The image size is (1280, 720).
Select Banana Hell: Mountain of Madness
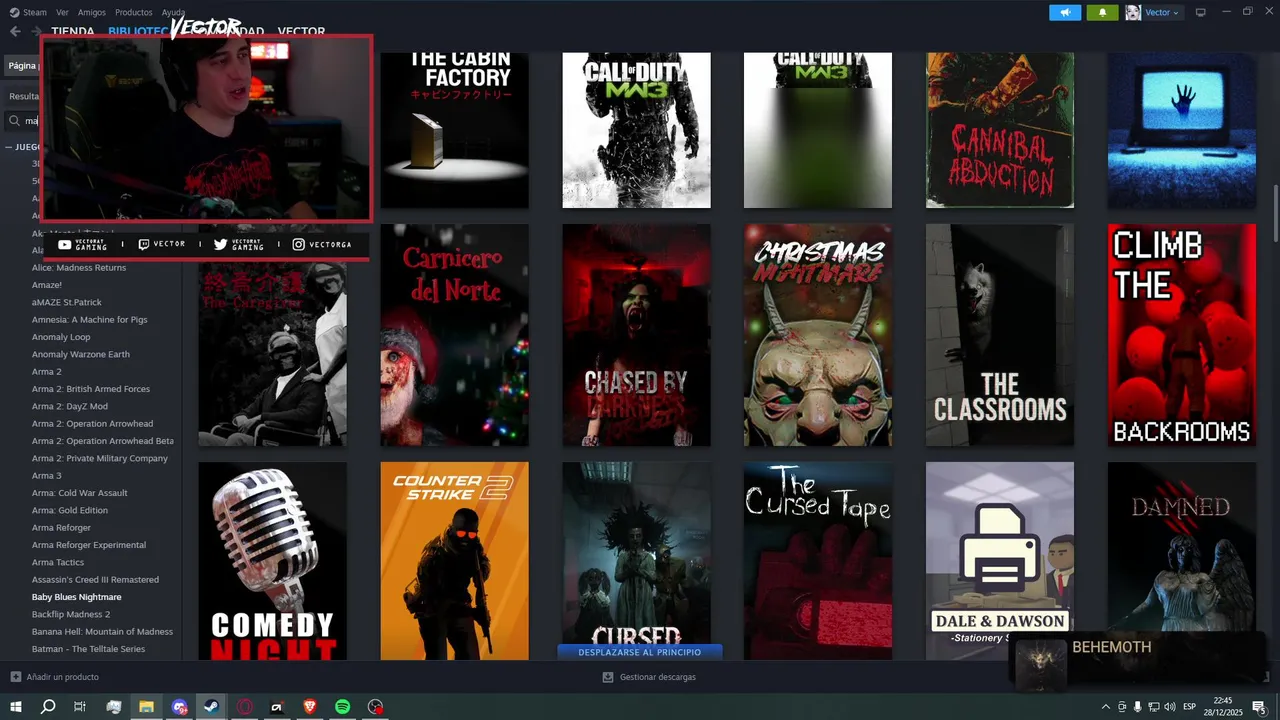102,632
